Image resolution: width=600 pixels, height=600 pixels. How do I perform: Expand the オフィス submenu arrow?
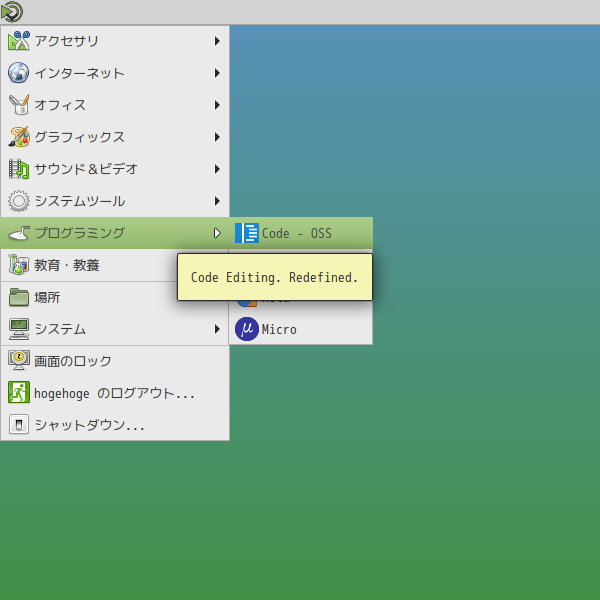(x=217, y=105)
